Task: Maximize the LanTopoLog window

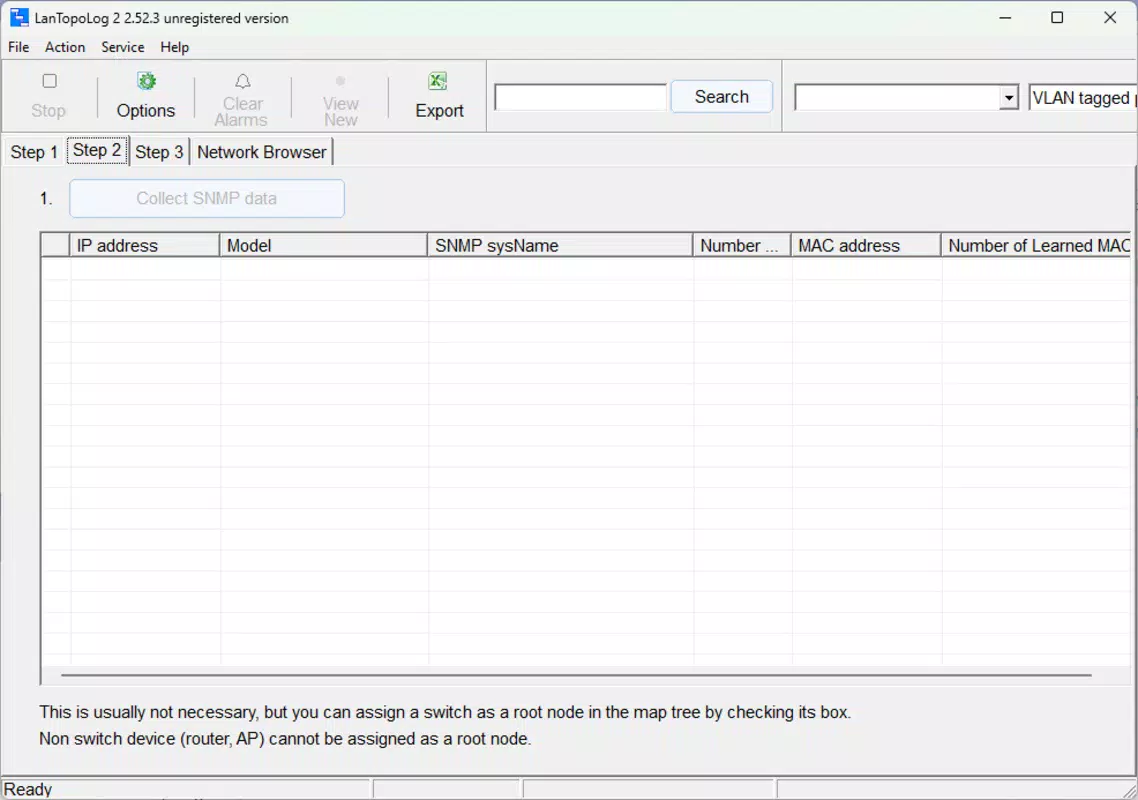Action: point(1057,17)
